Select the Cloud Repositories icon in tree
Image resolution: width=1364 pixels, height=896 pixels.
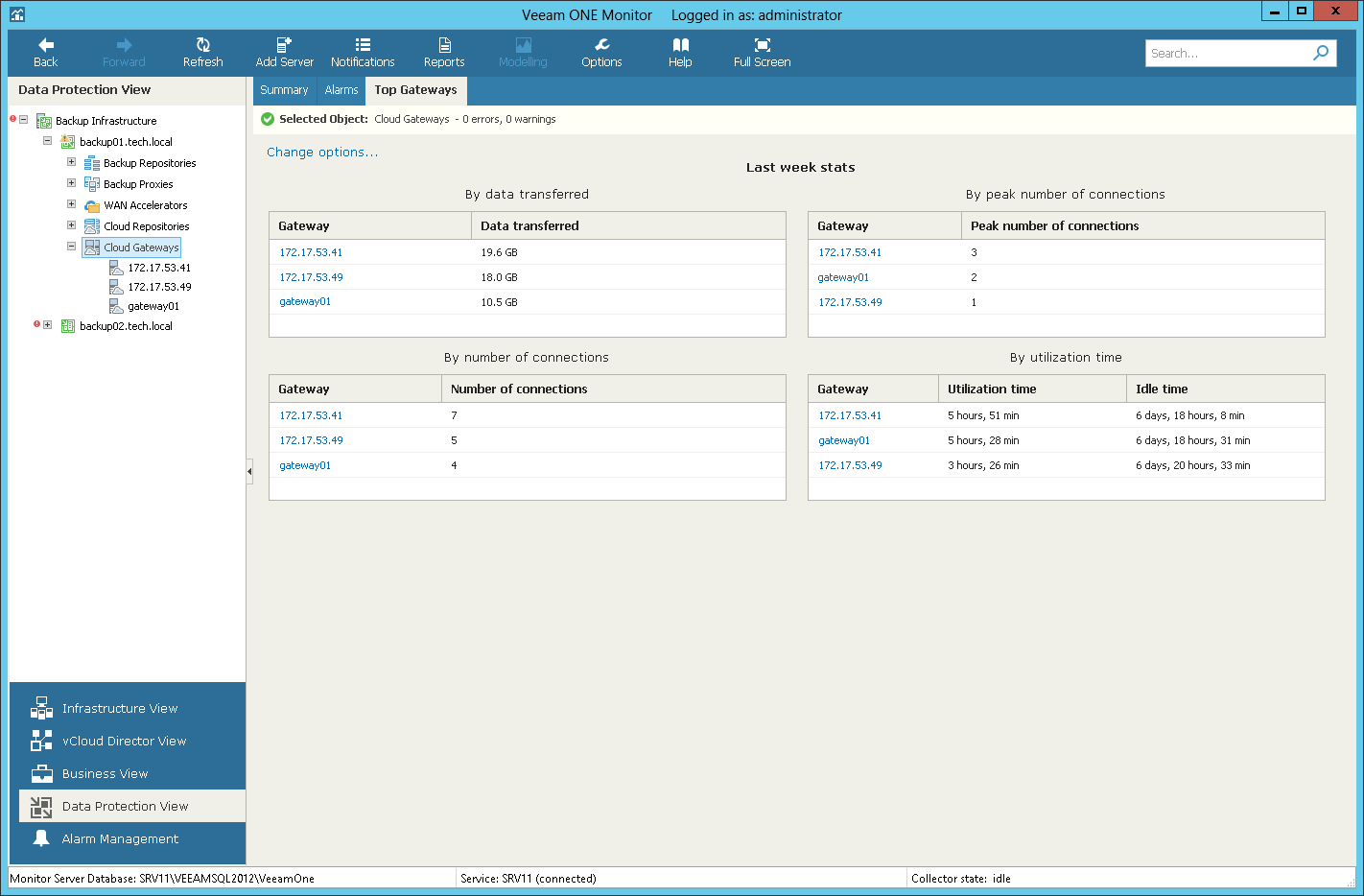(92, 226)
